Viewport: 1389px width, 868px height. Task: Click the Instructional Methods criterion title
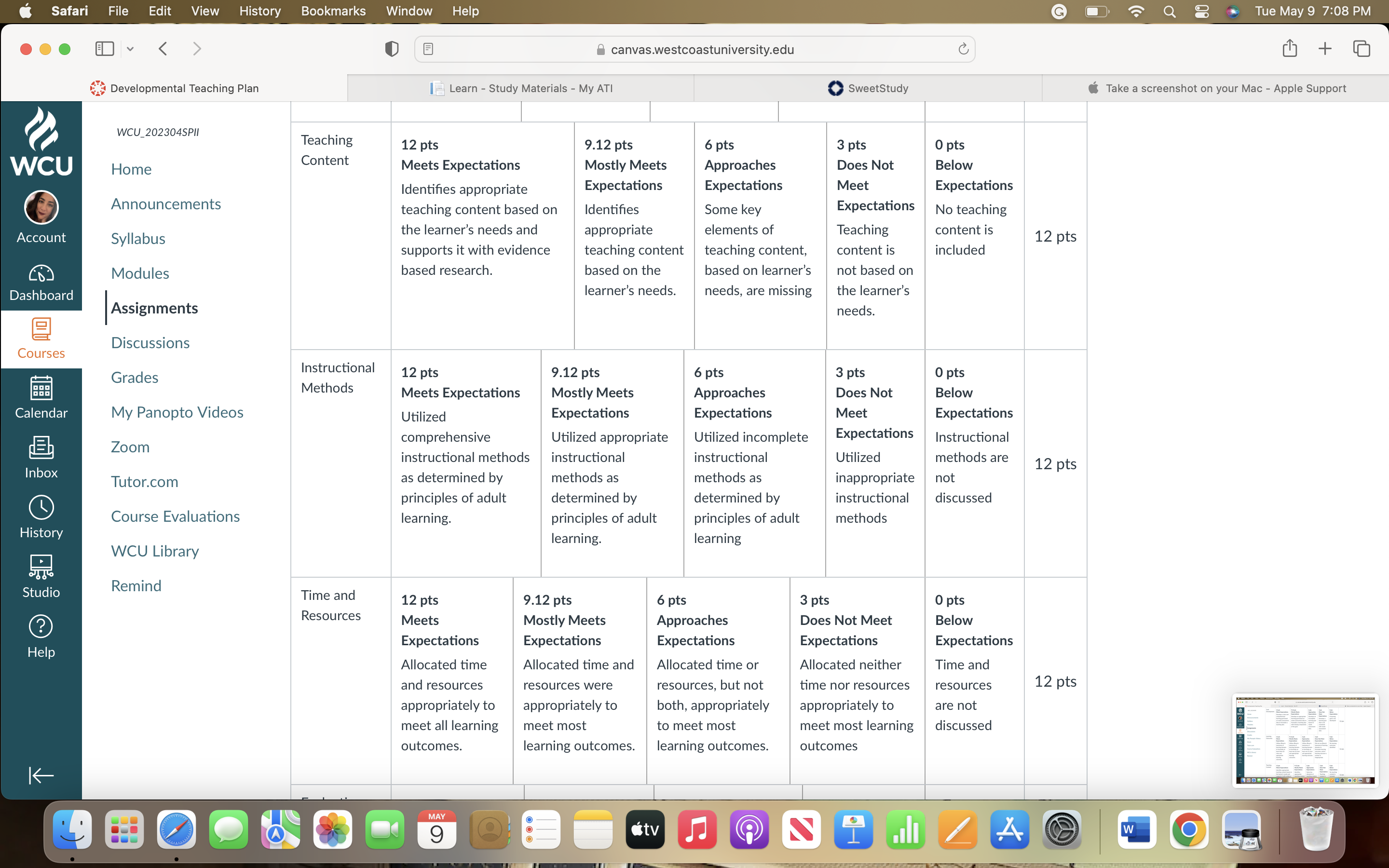point(338,378)
